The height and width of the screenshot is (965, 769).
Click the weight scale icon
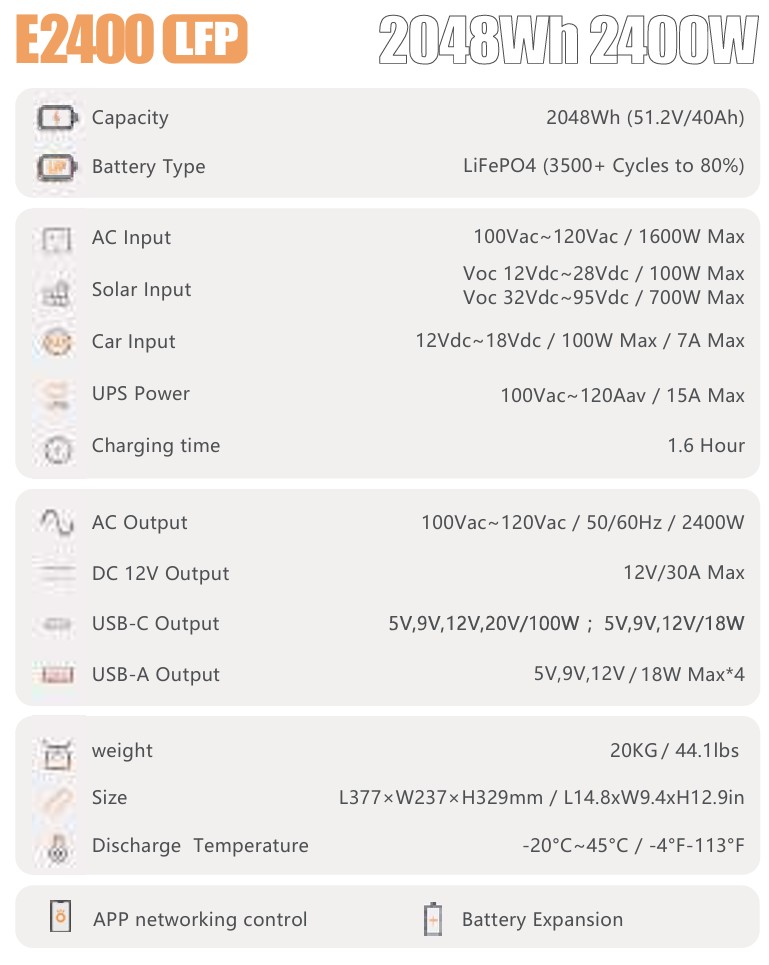click(57, 752)
